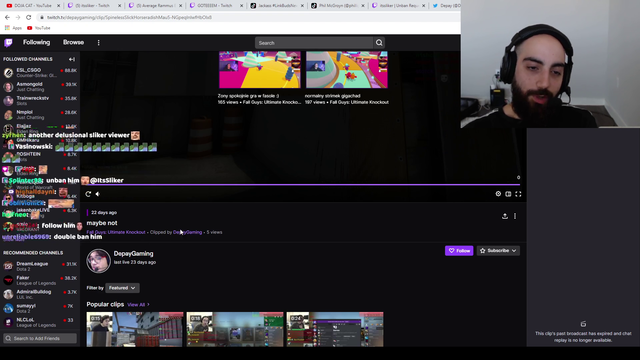Open the first popular clip thumbnail 0:15

[x=135, y=329]
